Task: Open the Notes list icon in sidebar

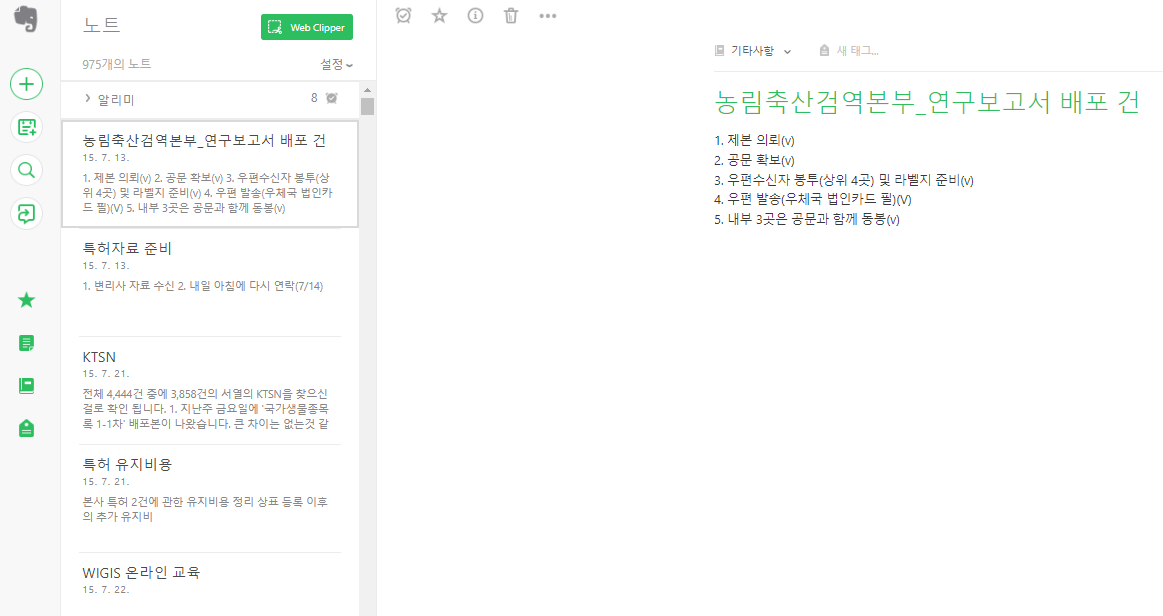Action: click(x=26, y=342)
